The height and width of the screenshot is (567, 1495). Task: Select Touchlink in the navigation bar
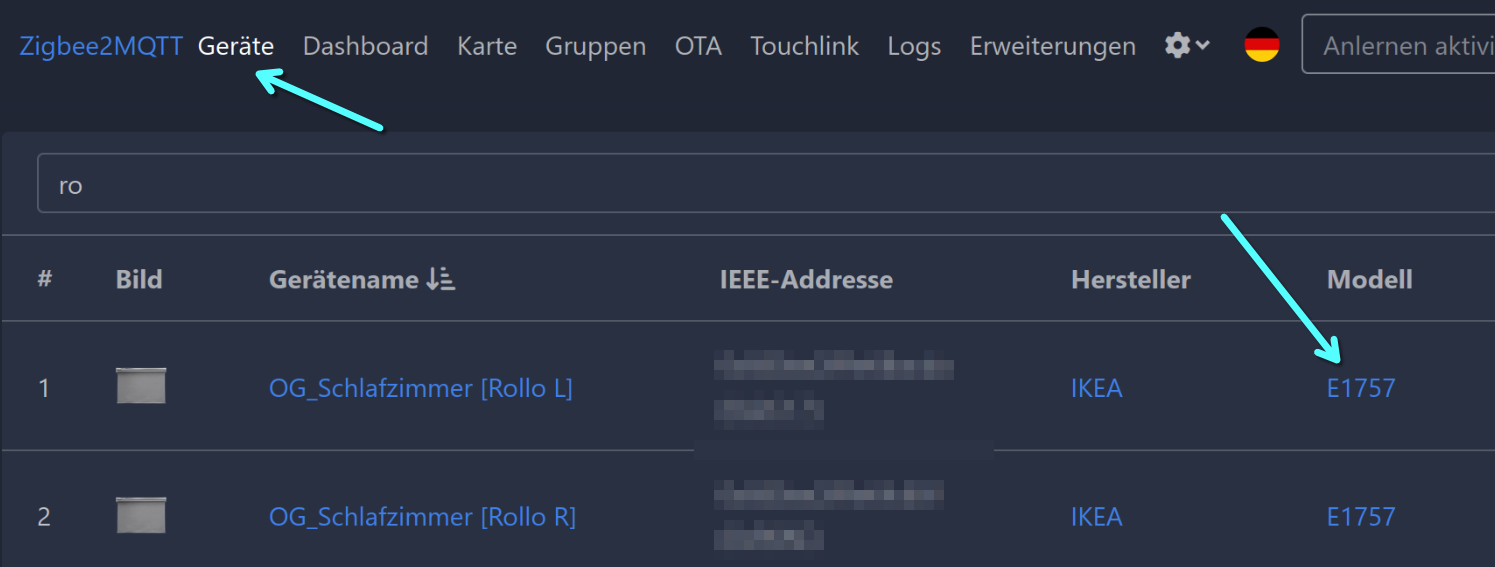pyautogui.click(x=804, y=46)
